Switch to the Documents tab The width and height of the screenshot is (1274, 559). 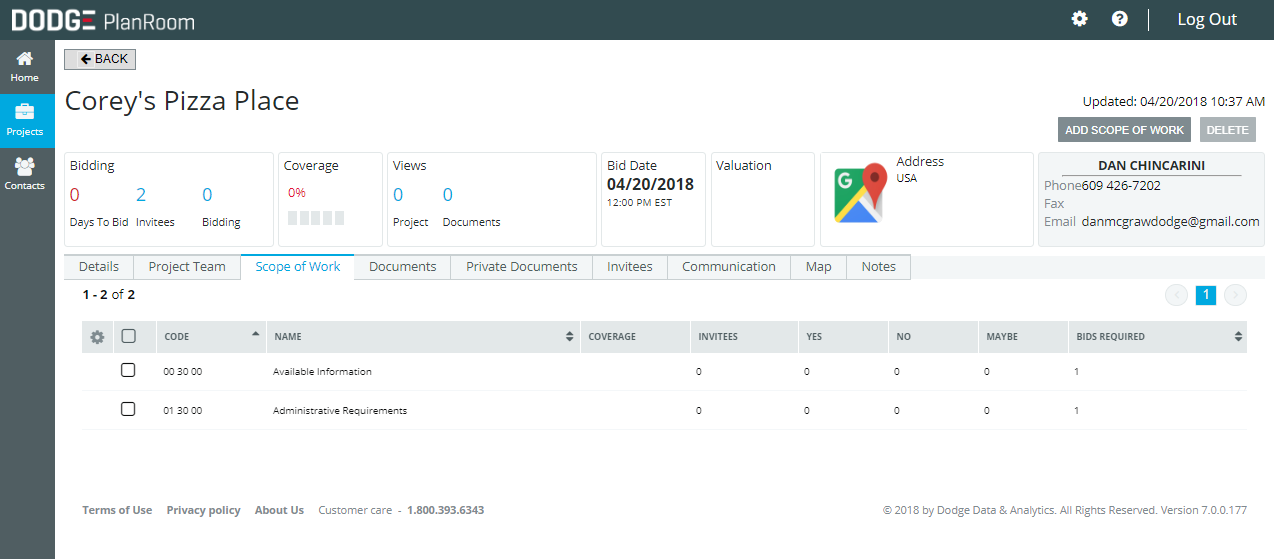[402, 267]
